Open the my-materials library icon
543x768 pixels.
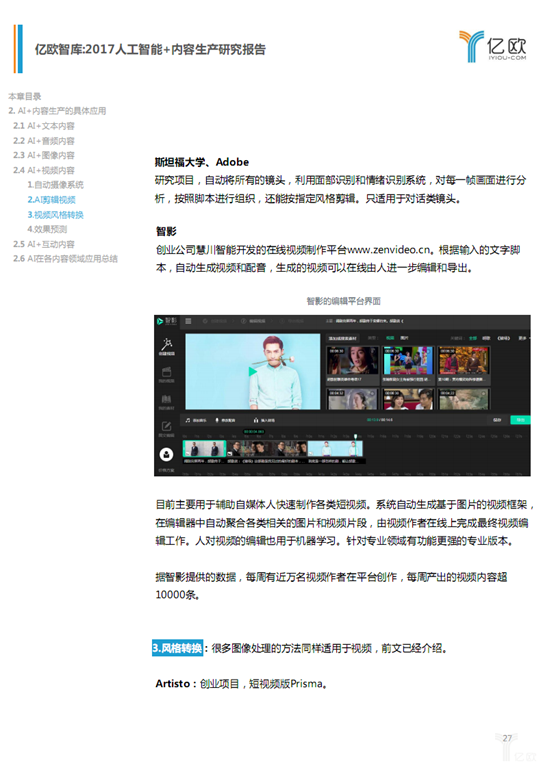coord(166,399)
